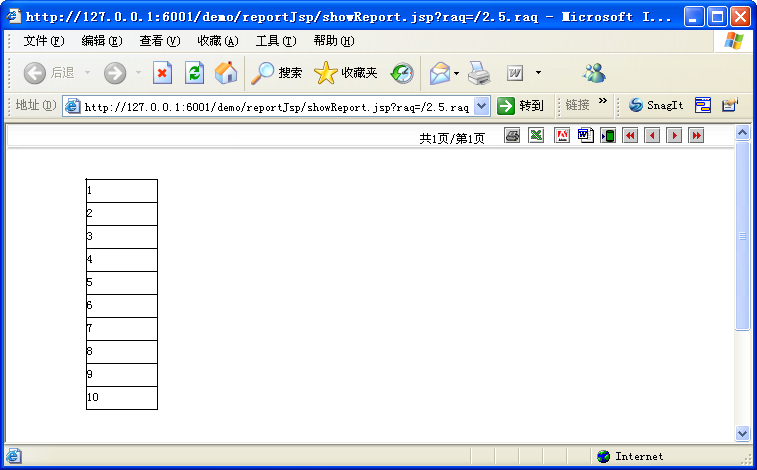Open the 工具(T) menu
Viewport: 757px width, 470px height.
276,41
